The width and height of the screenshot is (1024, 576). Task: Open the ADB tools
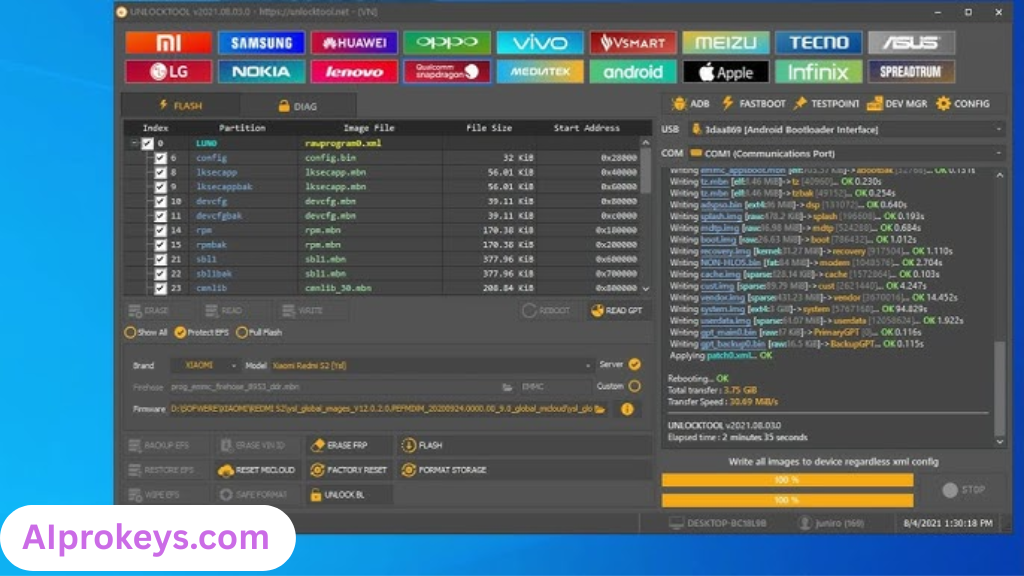coord(691,104)
